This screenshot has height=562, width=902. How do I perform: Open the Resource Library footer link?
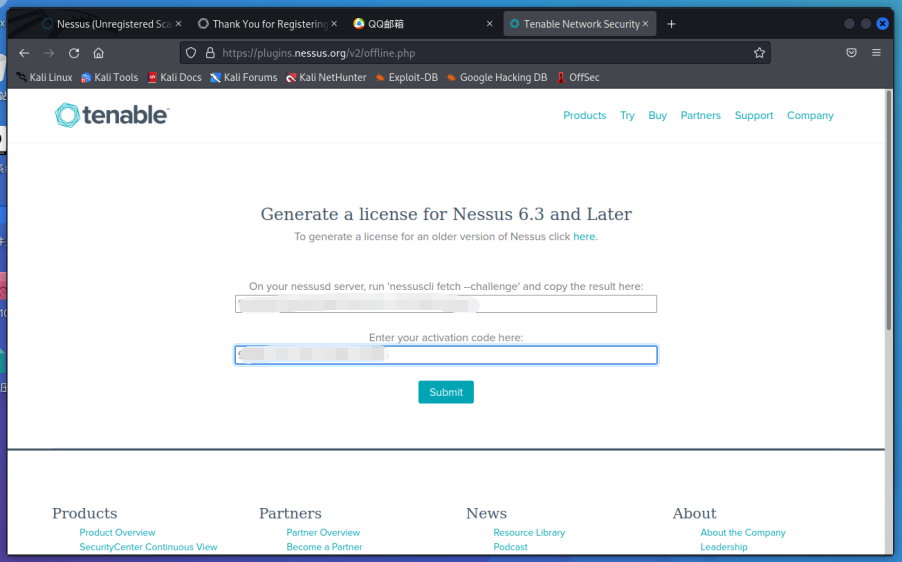(529, 533)
